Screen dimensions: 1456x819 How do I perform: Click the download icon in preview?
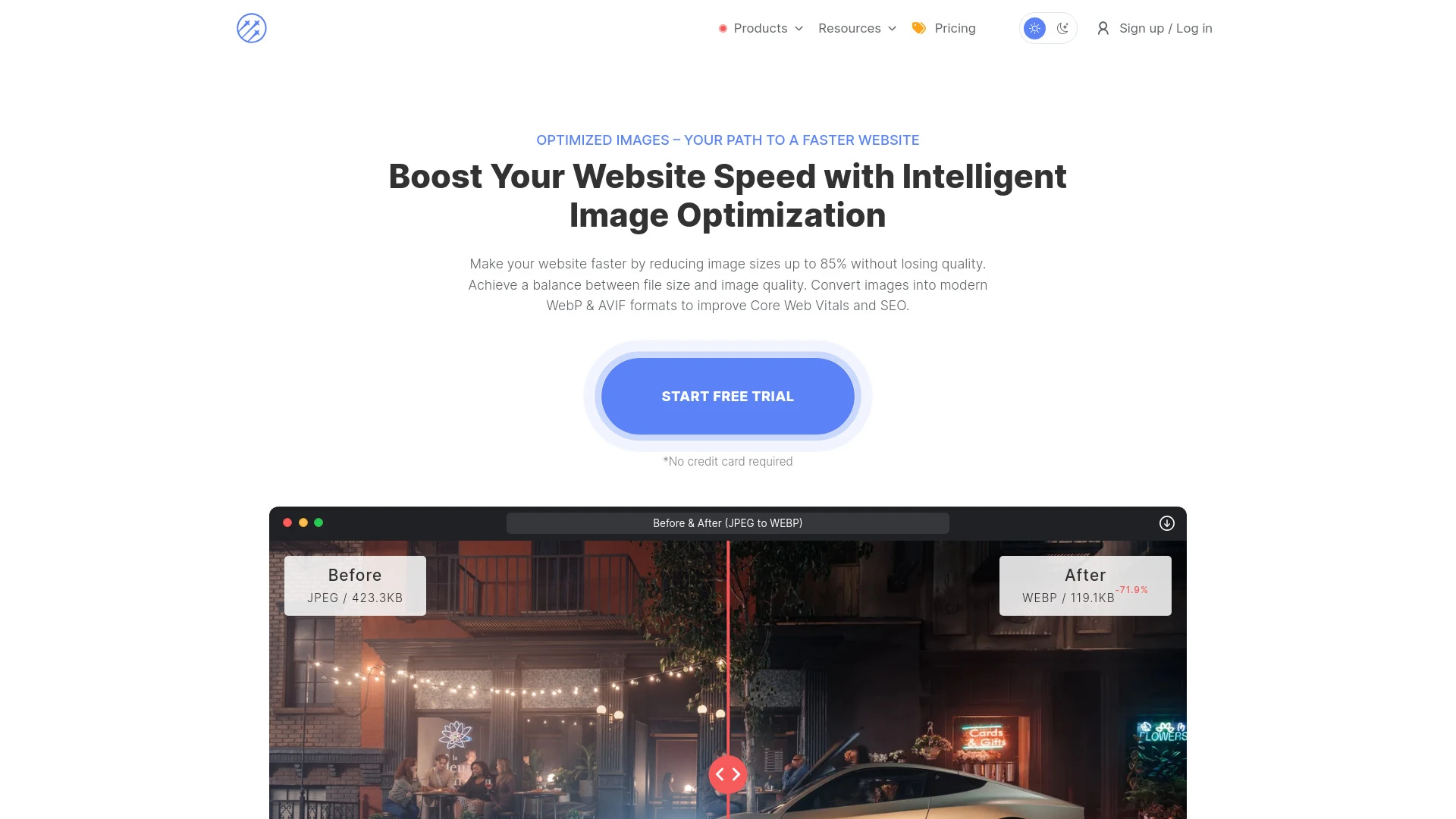1167,523
